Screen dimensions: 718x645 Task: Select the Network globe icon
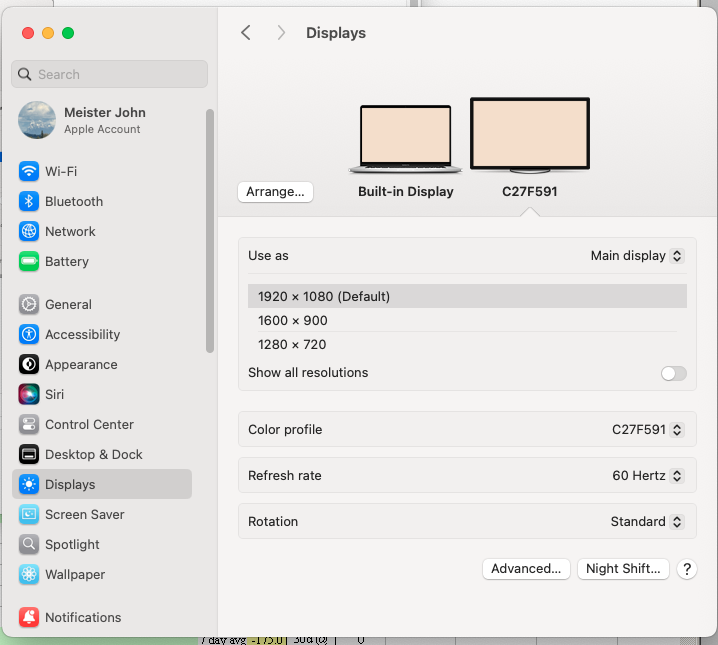[x=29, y=231]
